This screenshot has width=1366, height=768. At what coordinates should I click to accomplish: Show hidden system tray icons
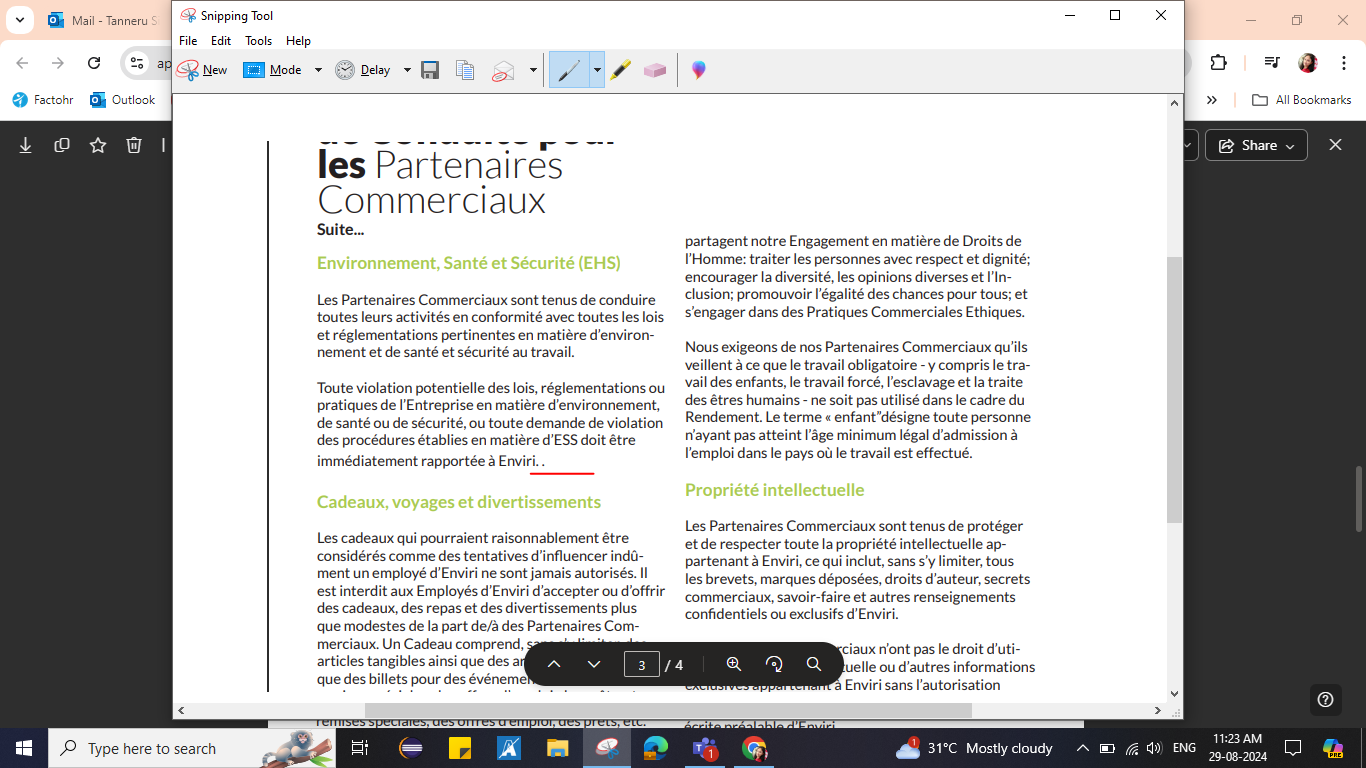point(1082,748)
